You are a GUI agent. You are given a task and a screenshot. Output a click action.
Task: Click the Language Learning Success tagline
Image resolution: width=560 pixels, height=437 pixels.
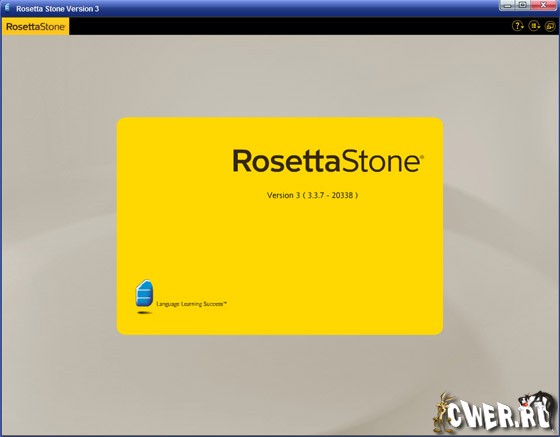click(191, 304)
